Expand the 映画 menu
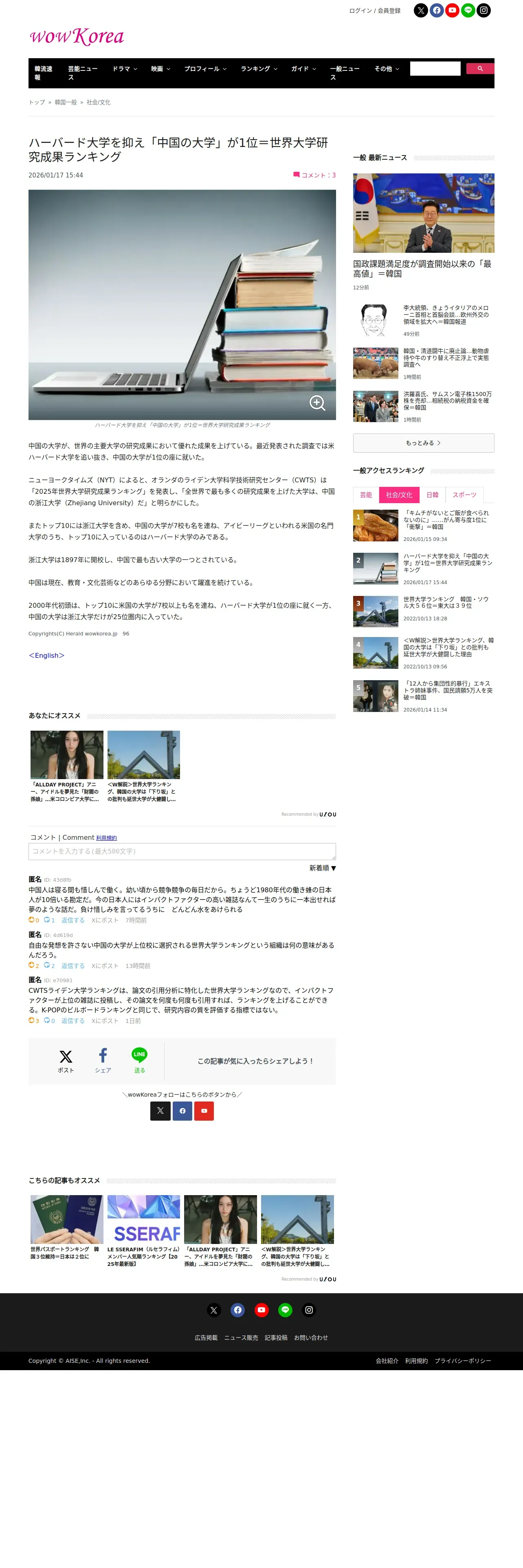This screenshot has width=523, height=1568. click(161, 69)
